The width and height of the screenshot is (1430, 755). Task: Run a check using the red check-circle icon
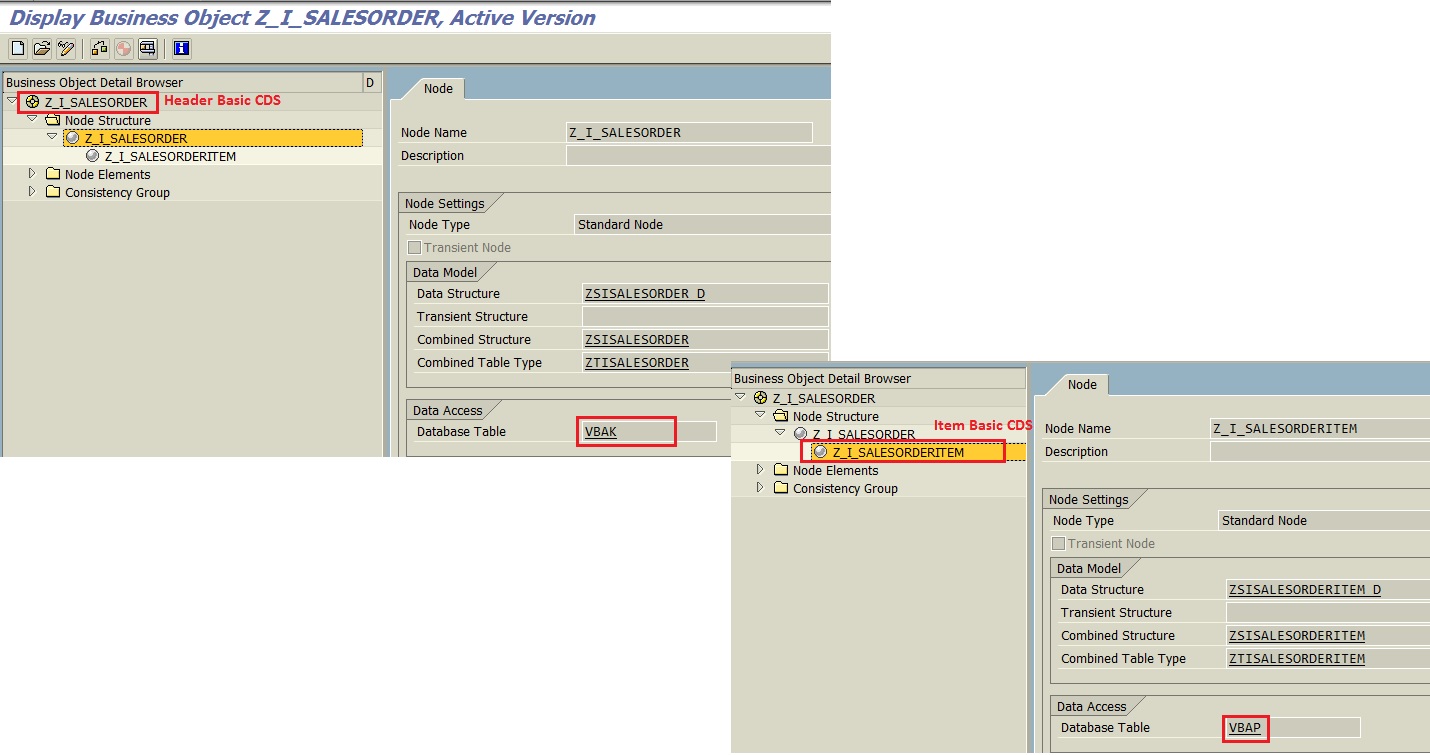(124, 47)
